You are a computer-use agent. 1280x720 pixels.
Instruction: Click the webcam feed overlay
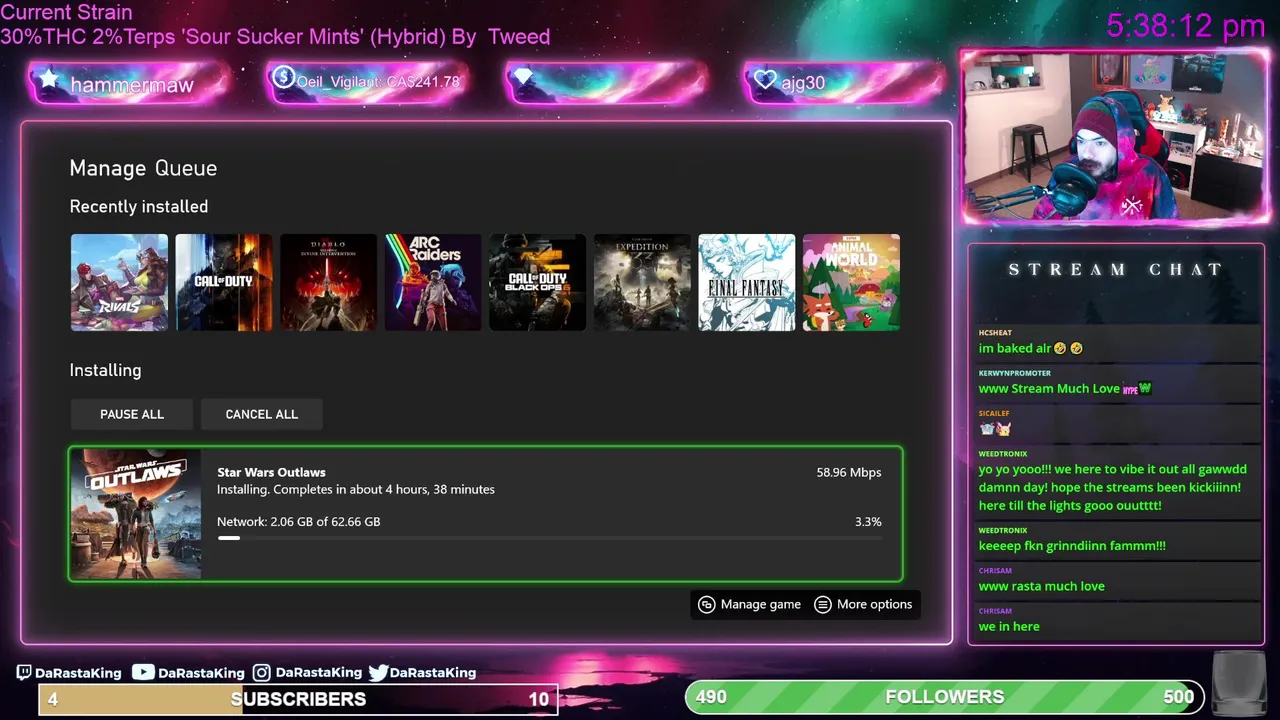tap(1114, 136)
